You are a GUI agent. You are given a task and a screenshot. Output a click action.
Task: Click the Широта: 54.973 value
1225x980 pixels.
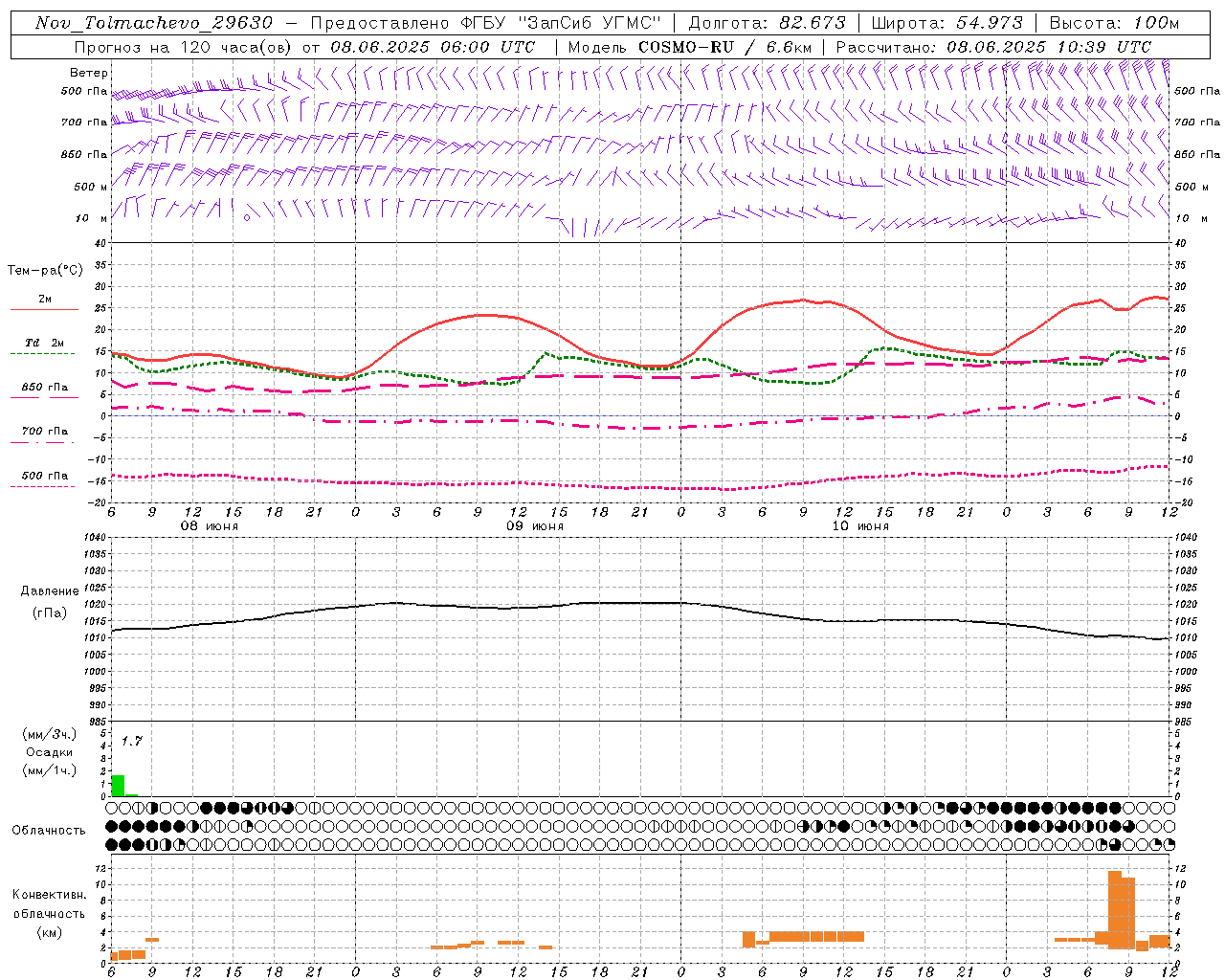[x=947, y=23]
